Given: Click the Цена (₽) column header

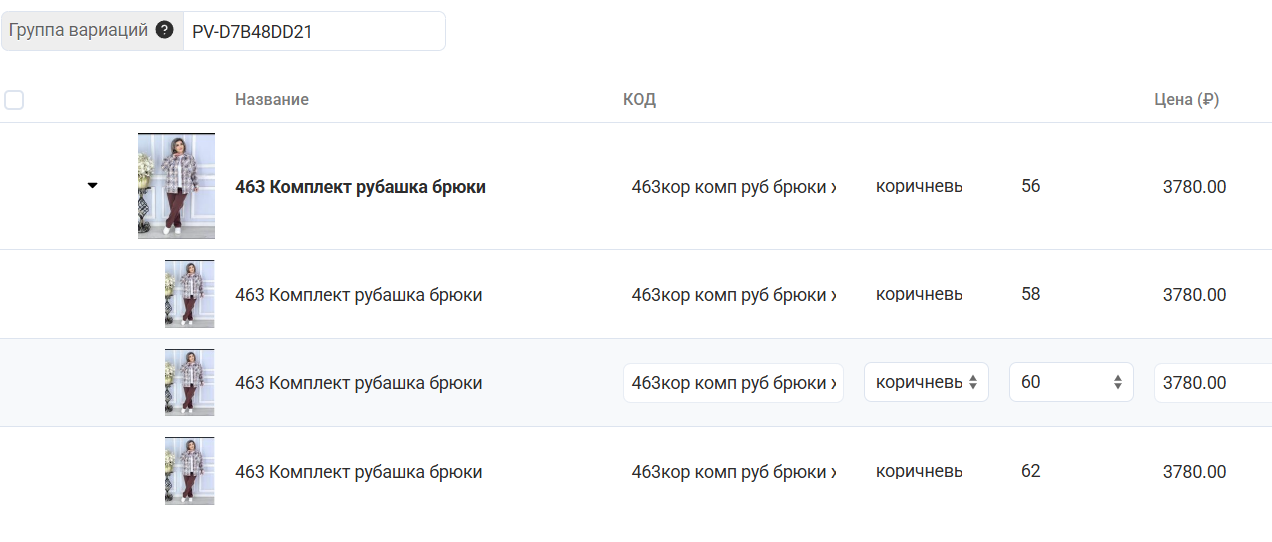Looking at the screenshot, I should coord(1186,100).
